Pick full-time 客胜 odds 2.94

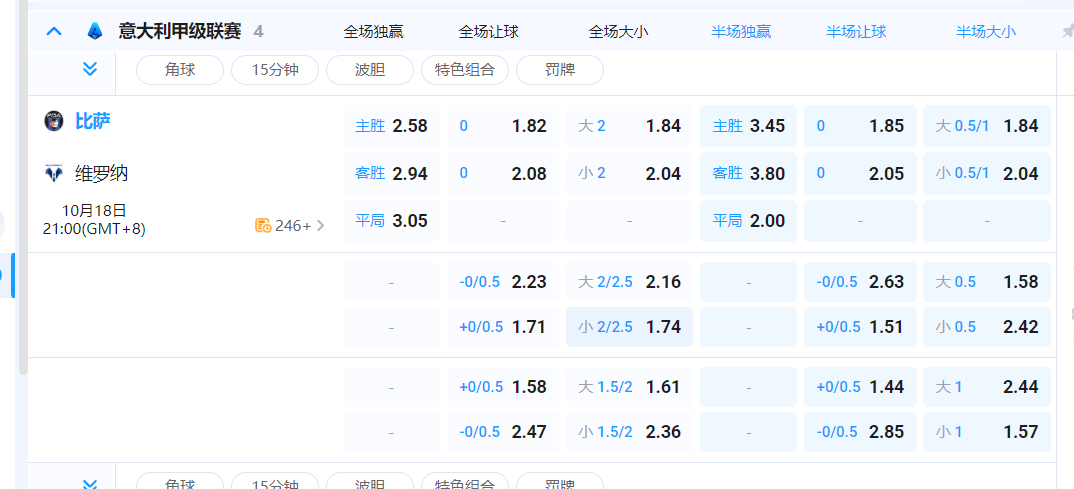pyautogui.click(x=392, y=173)
